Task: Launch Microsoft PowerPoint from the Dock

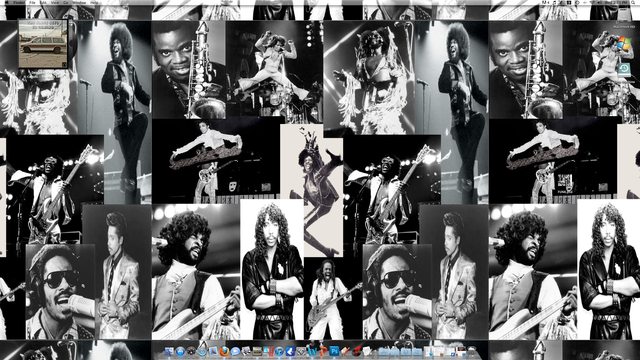Action: [x=322, y=351]
